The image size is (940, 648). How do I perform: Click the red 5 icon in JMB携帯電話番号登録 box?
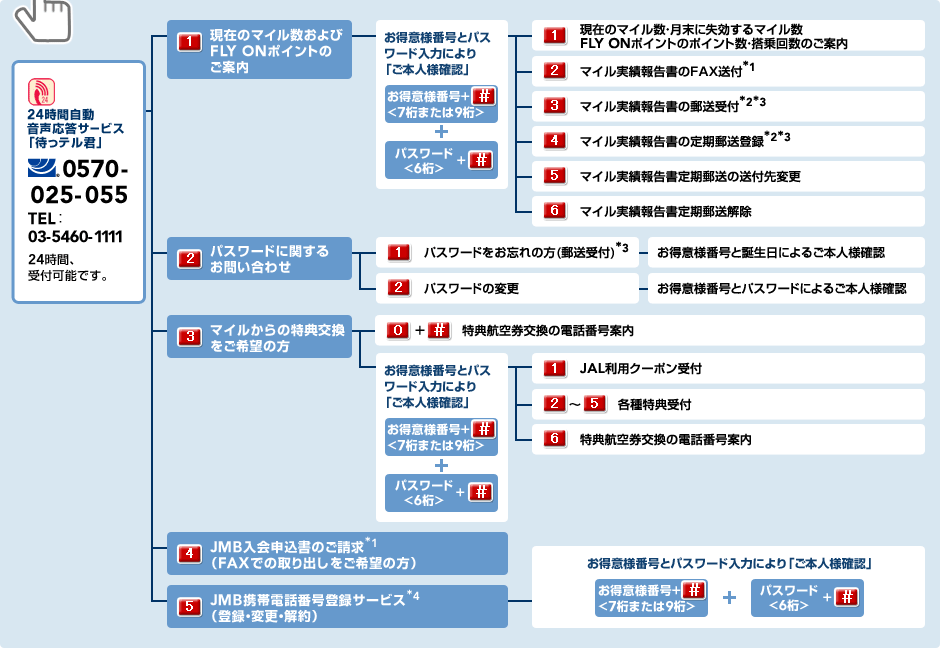[x=189, y=607]
